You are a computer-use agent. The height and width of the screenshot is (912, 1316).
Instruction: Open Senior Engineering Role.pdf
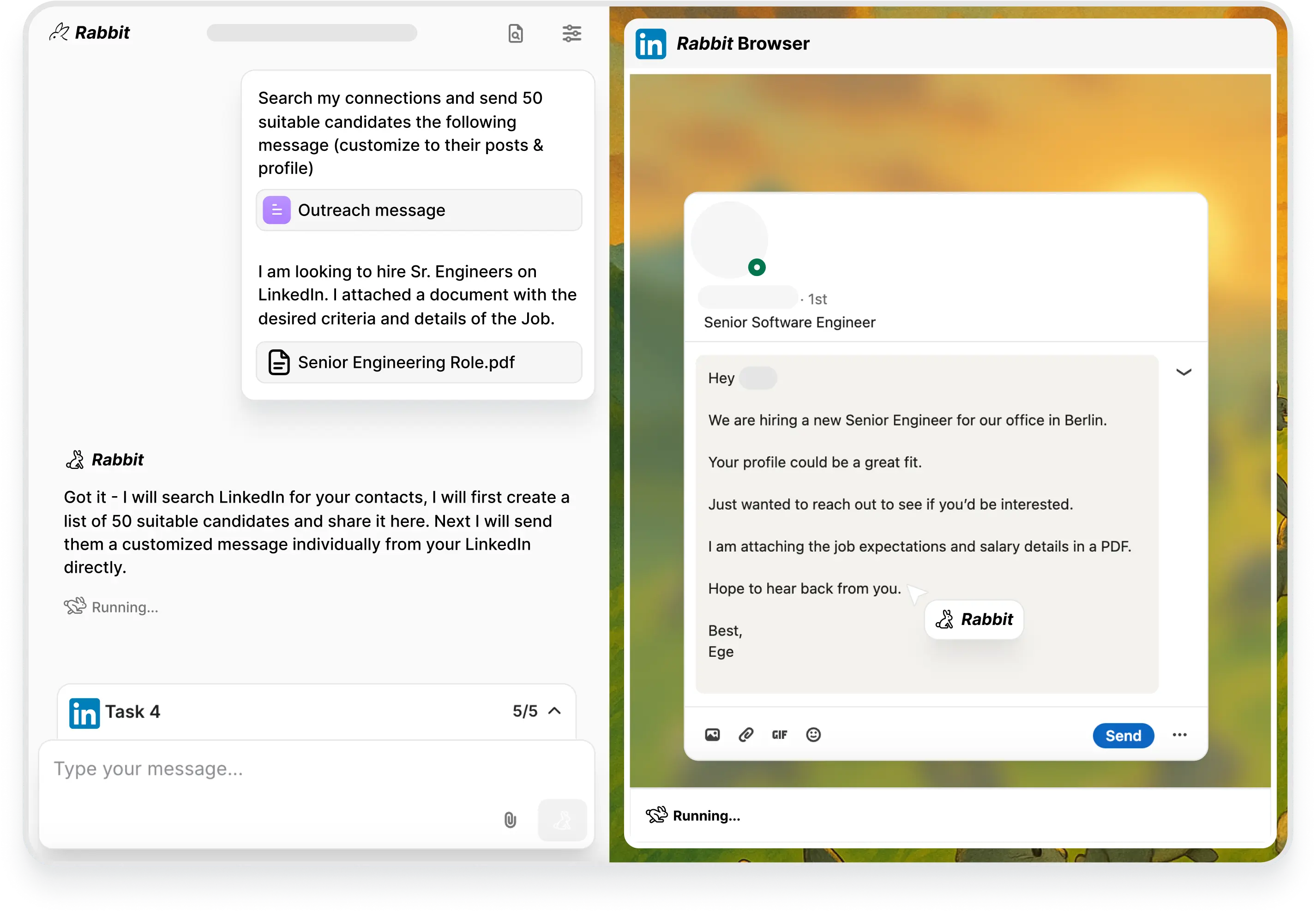(419, 362)
